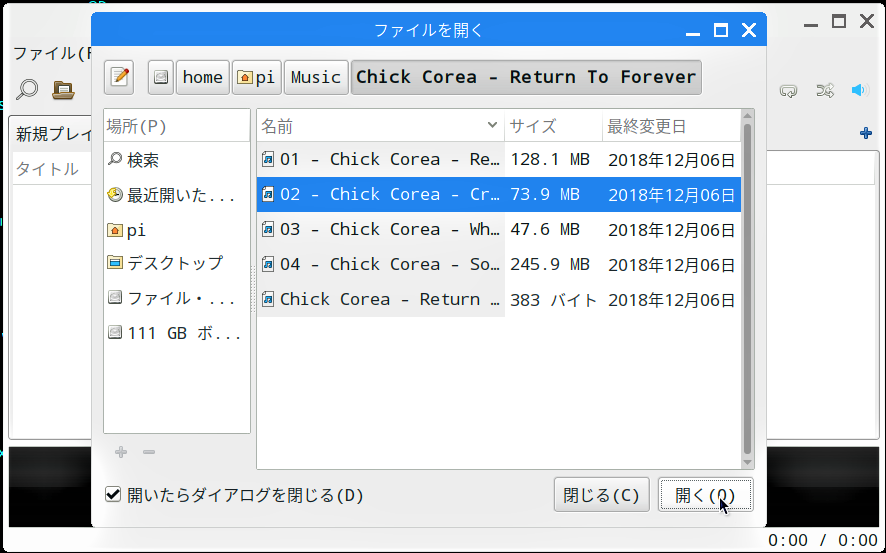Click the 245.9 MB size cell
The image size is (886, 553).
coord(550,265)
